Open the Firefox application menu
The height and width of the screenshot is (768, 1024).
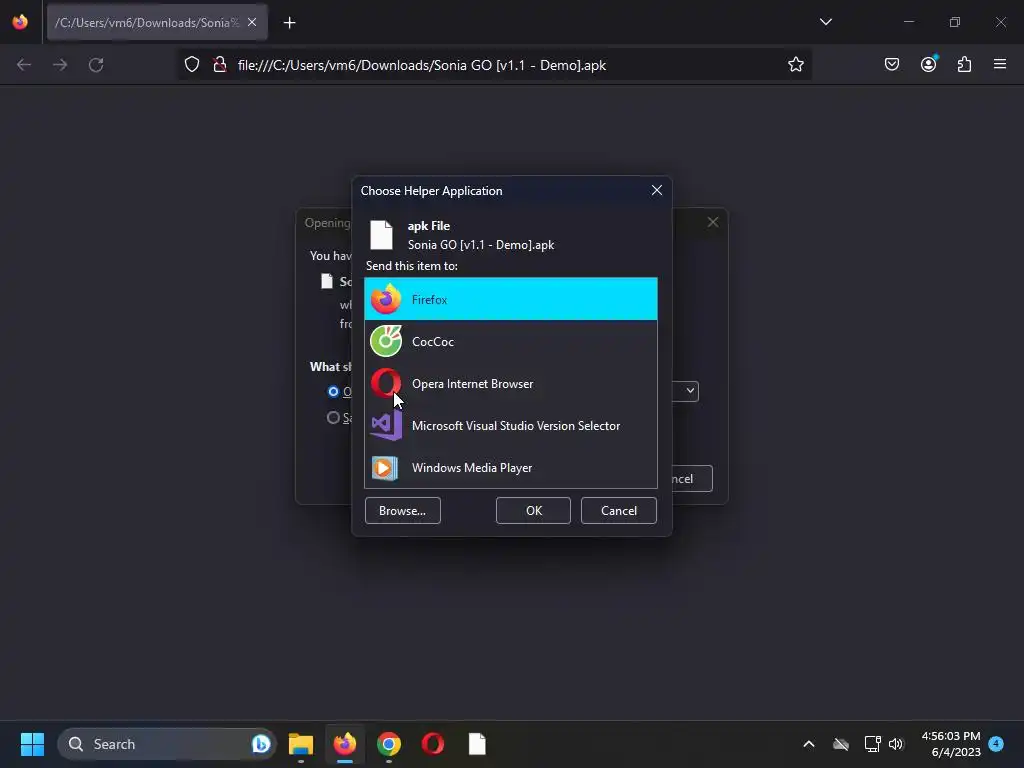click(1000, 65)
